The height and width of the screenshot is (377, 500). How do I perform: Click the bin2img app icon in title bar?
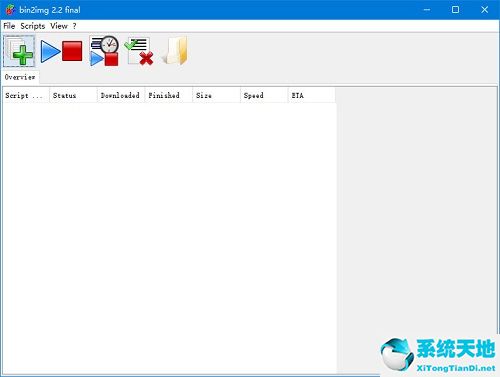[x=10, y=10]
